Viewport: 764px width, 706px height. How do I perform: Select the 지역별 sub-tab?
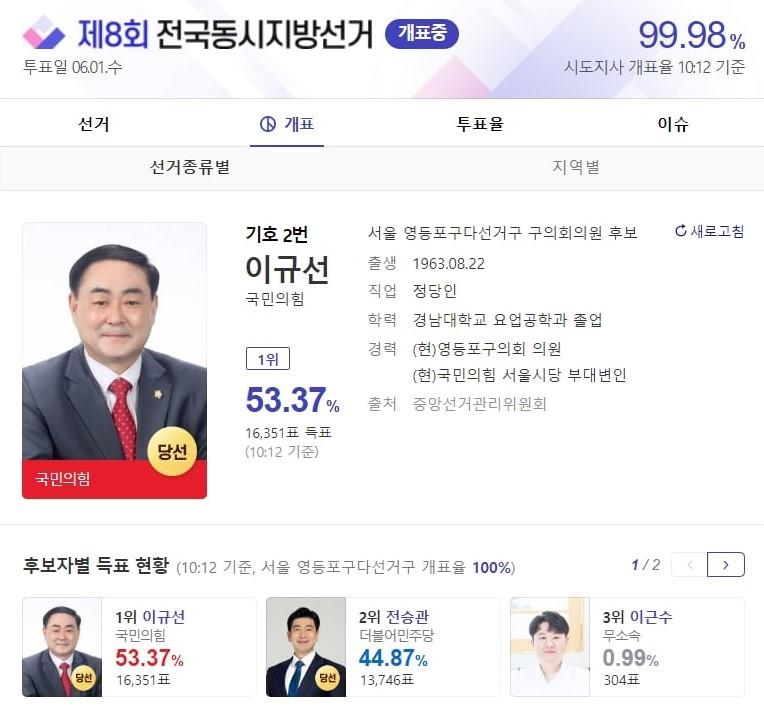pyautogui.click(x=576, y=167)
